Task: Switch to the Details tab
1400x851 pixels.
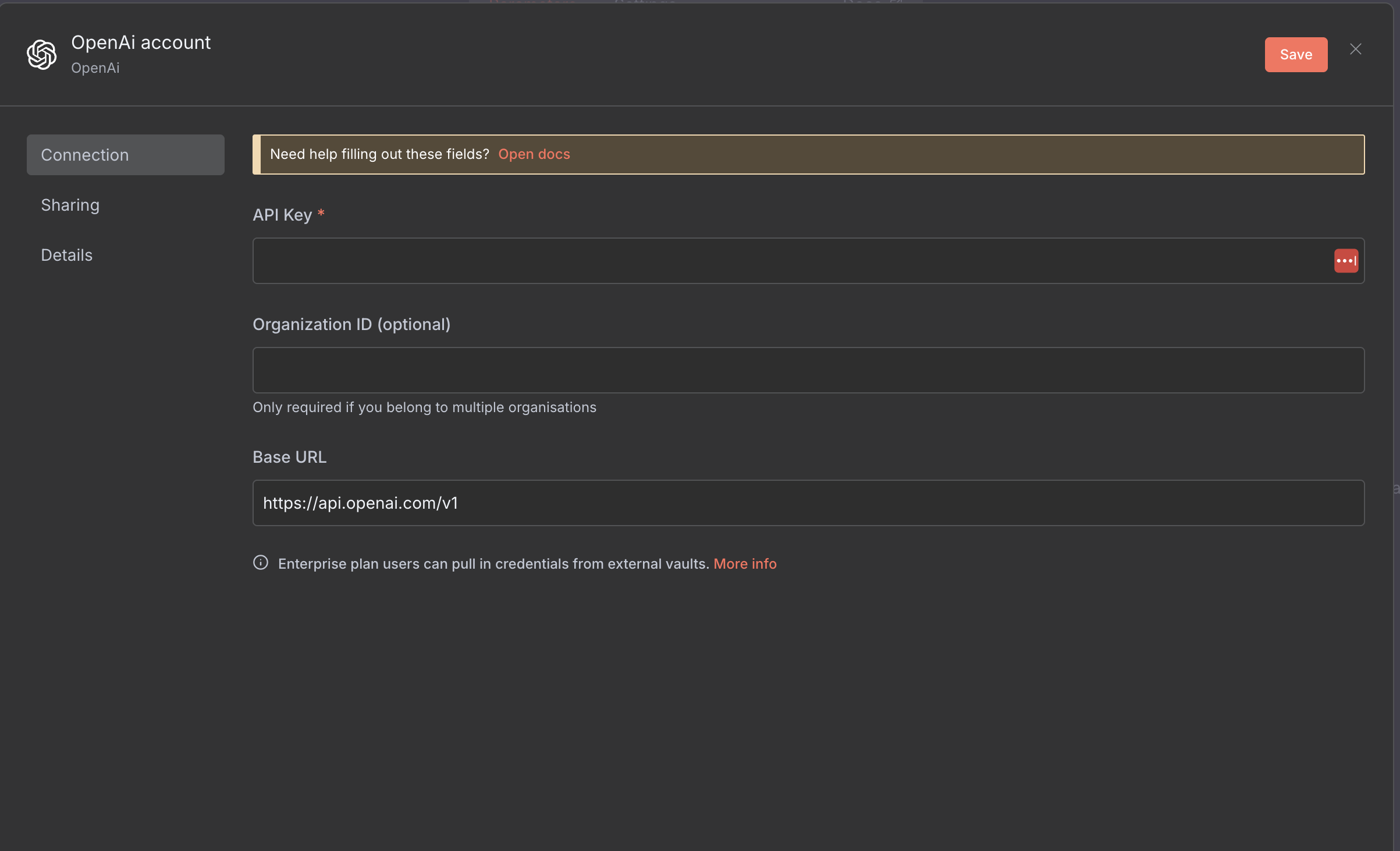Action: (x=67, y=255)
